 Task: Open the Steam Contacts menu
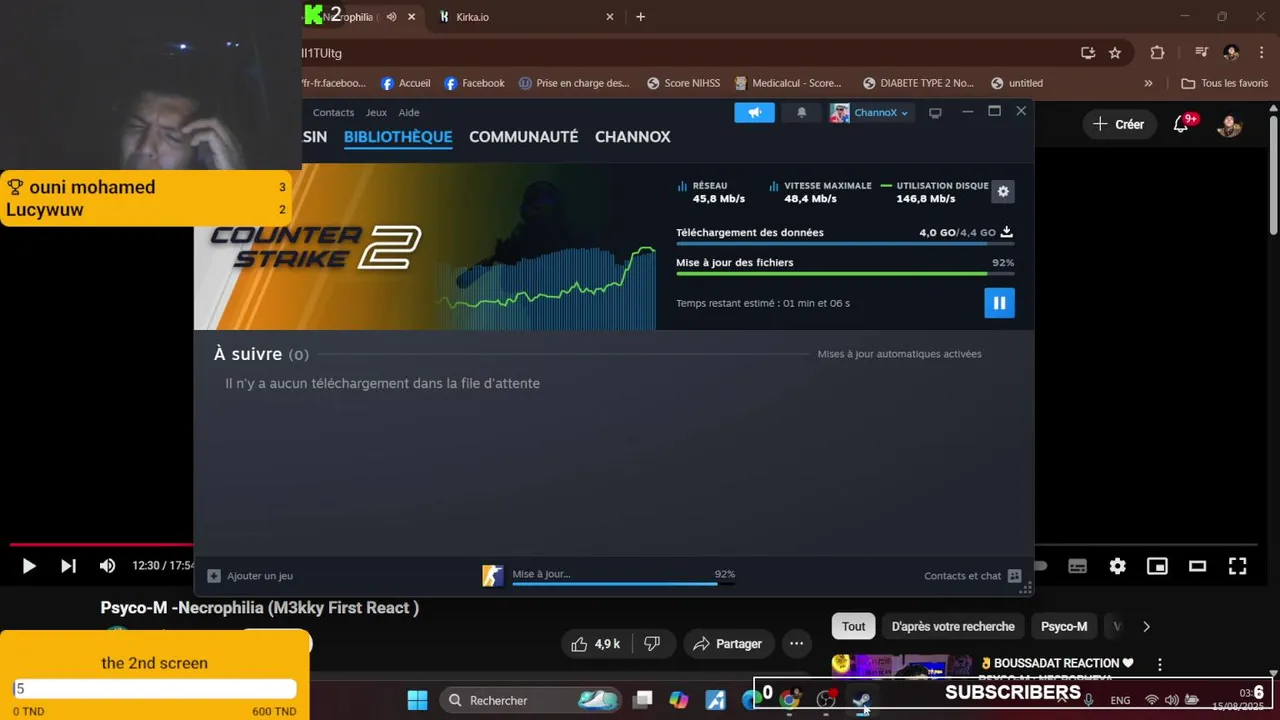333,113
